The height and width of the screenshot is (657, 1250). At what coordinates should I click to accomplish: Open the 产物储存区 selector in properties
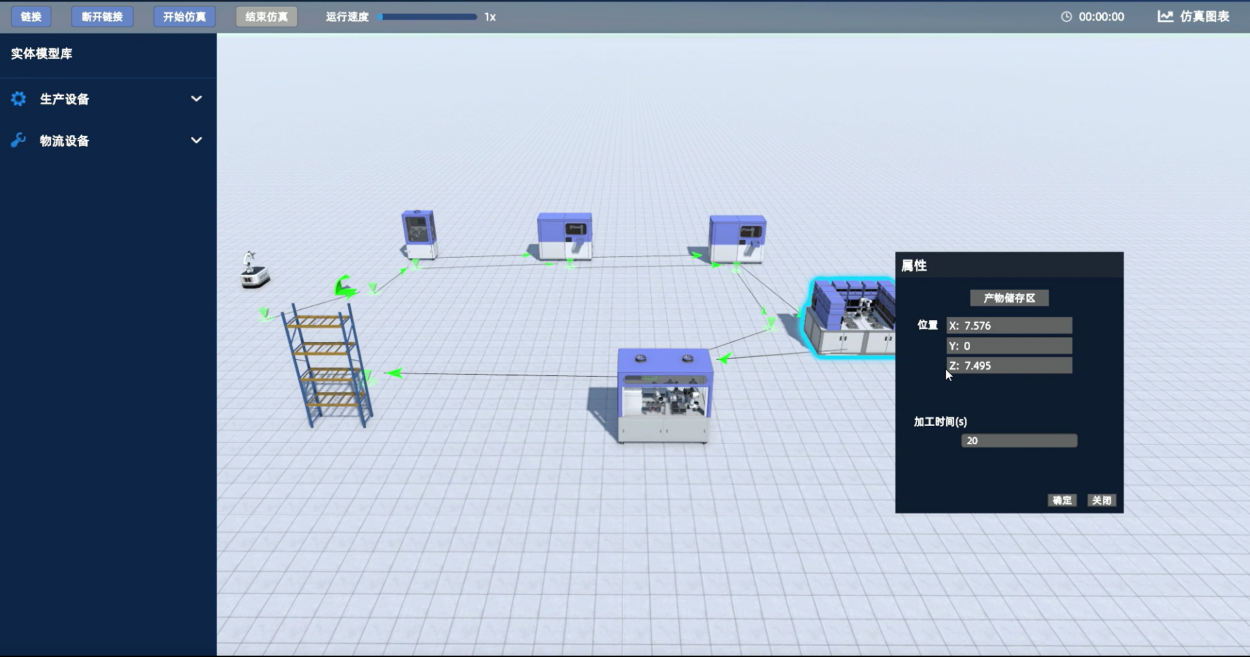(1009, 298)
